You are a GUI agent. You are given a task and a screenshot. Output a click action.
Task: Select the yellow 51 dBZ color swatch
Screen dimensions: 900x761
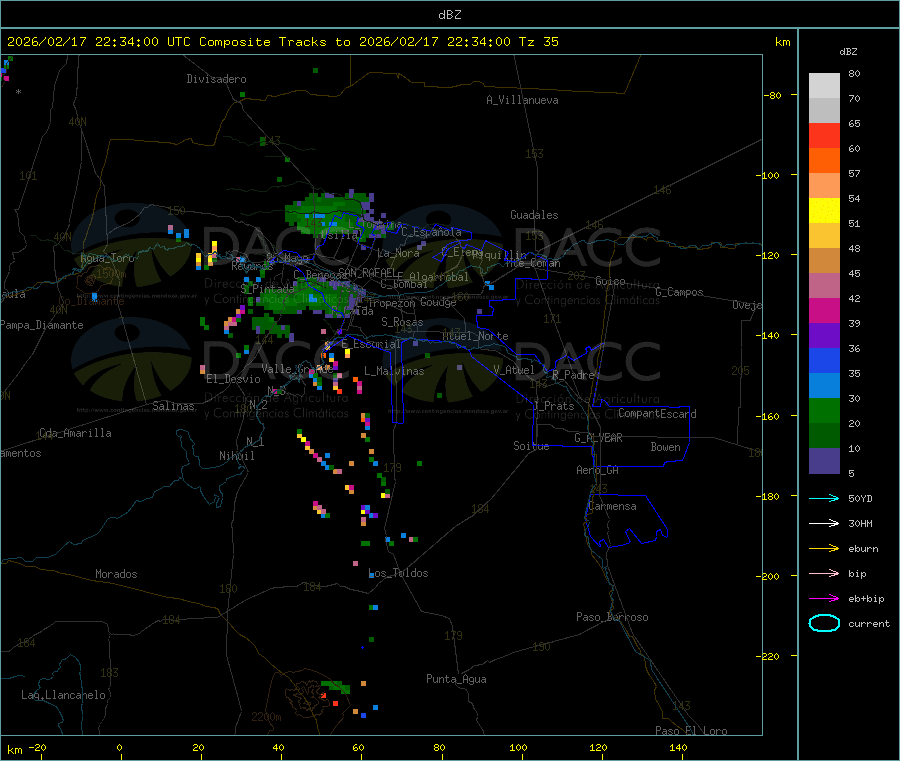tap(824, 210)
